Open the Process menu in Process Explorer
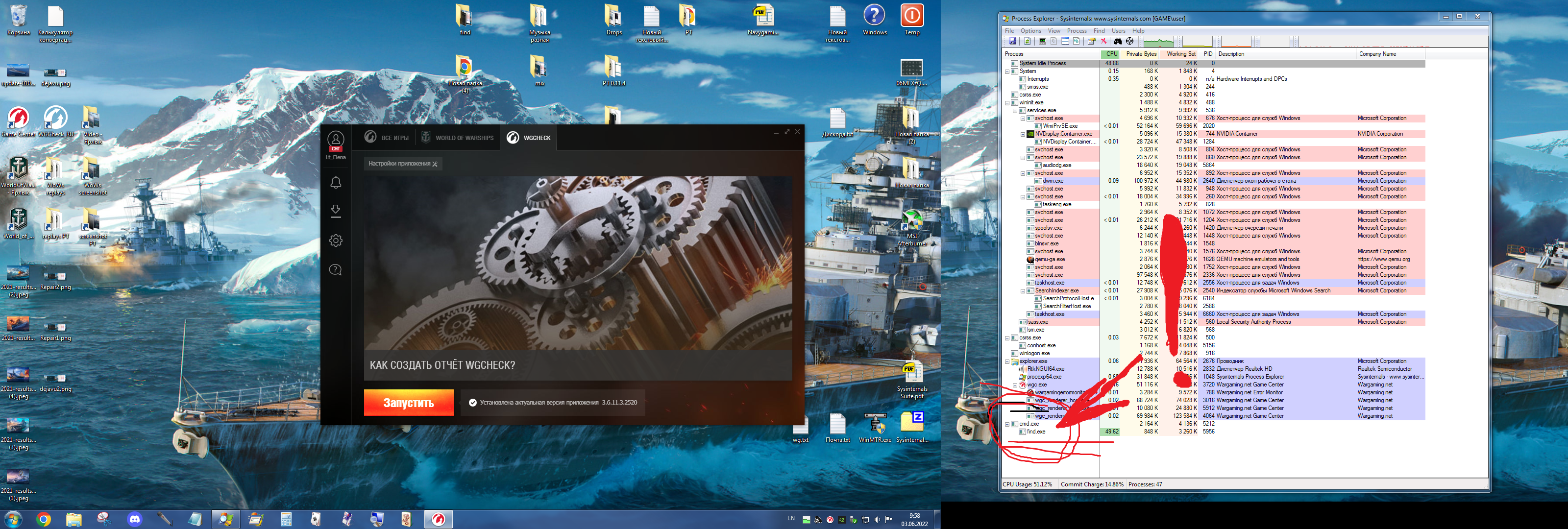This screenshot has height=529, width=1568. coord(1076,30)
